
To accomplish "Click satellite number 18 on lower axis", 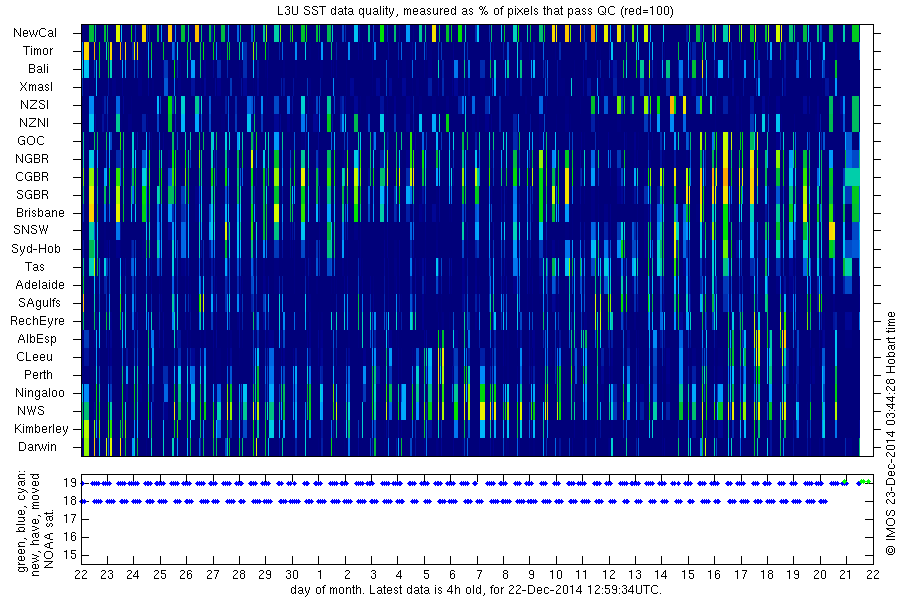I will (70, 501).
